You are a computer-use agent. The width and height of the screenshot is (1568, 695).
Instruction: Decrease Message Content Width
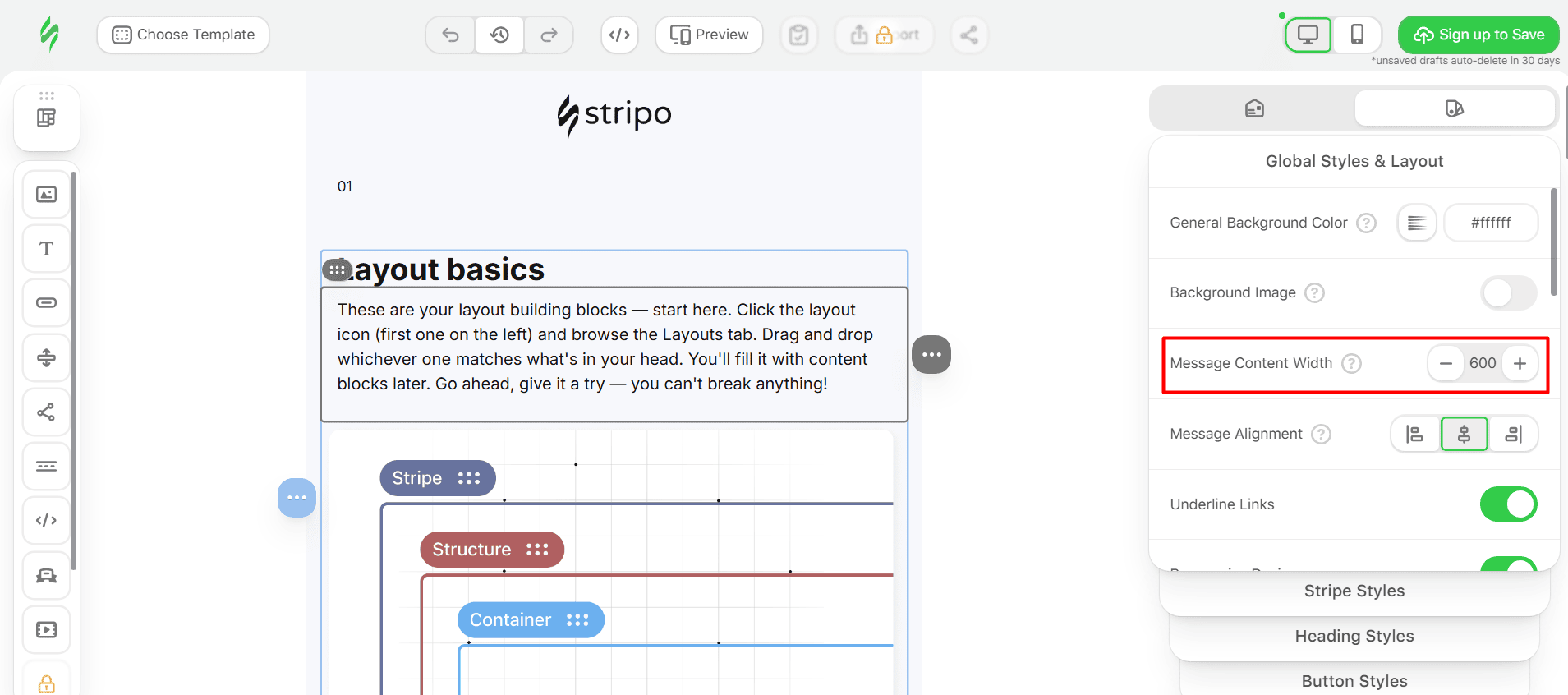click(x=1446, y=363)
